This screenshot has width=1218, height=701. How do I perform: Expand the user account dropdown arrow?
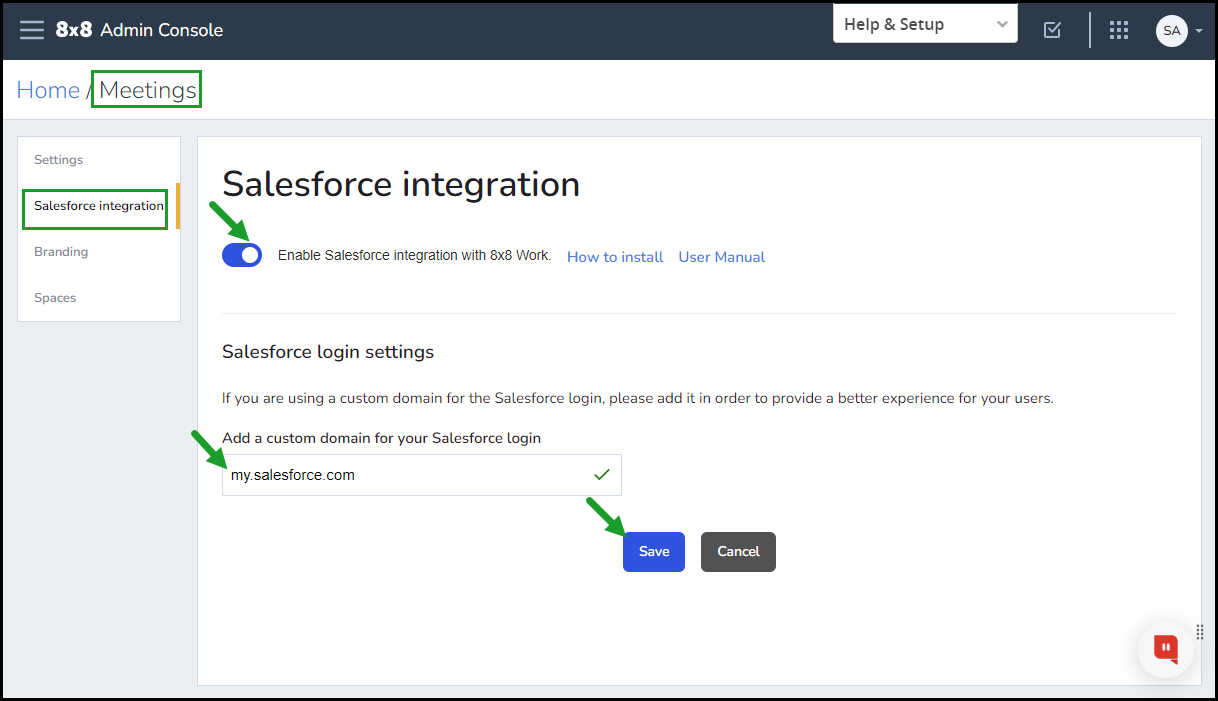1199,31
